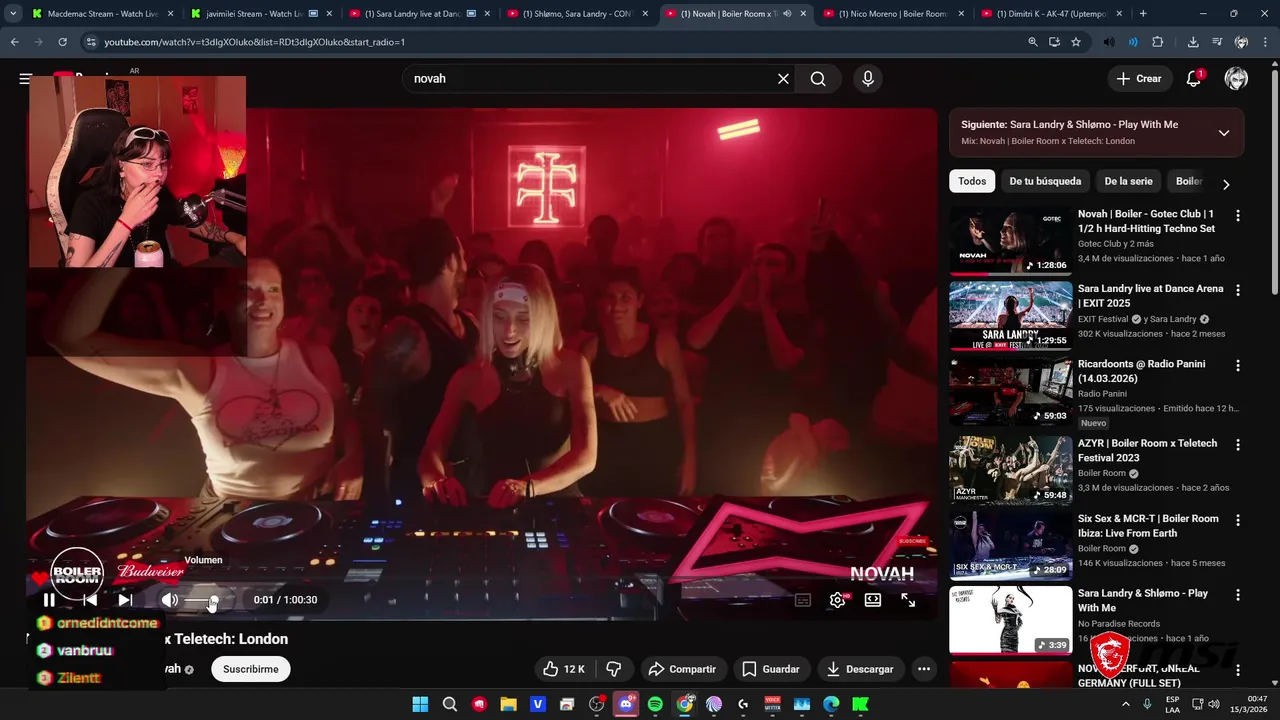
Task: Show more filter chips with arrow
Action: pos(1226,184)
